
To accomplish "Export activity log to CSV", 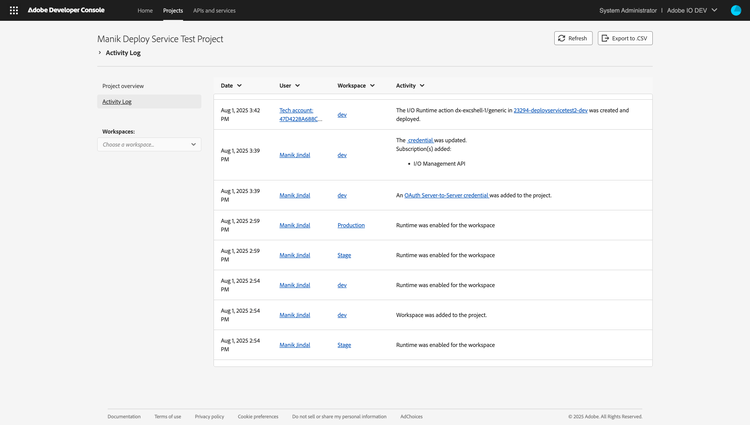I will coord(625,38).
